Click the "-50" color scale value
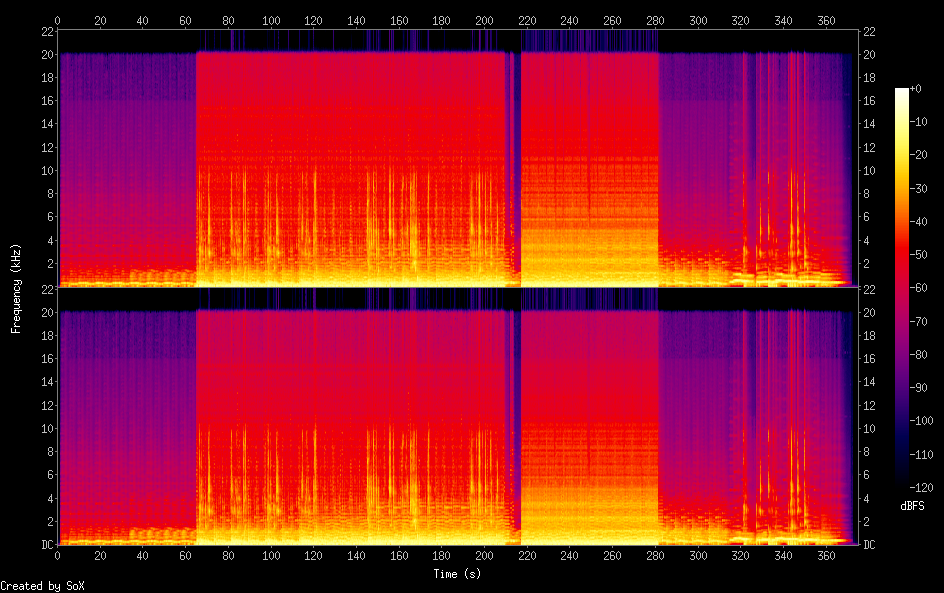The width and height of the screenshot is (944, 593). [919, 255]
